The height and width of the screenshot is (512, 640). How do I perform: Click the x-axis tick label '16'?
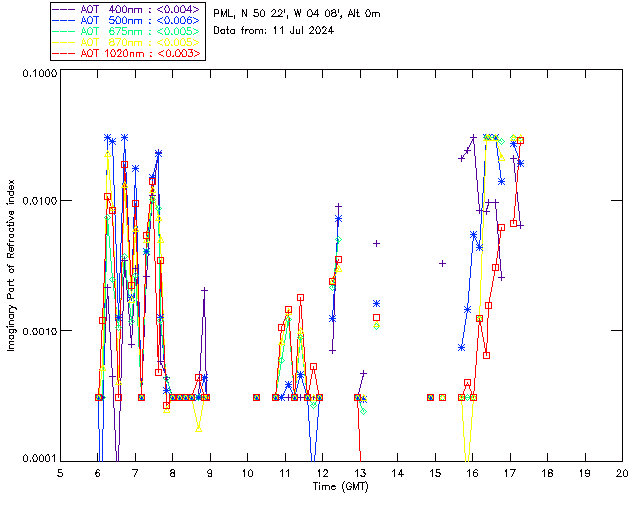tap(473, 473)
